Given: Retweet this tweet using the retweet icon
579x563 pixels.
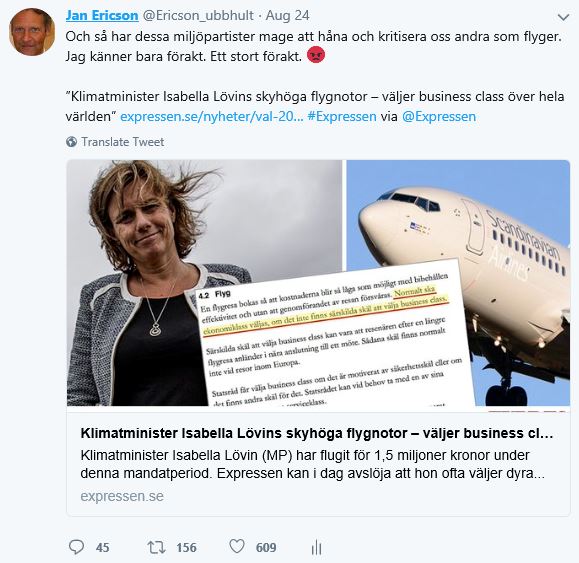Looking at the screenshot, I should coord(157,547).
